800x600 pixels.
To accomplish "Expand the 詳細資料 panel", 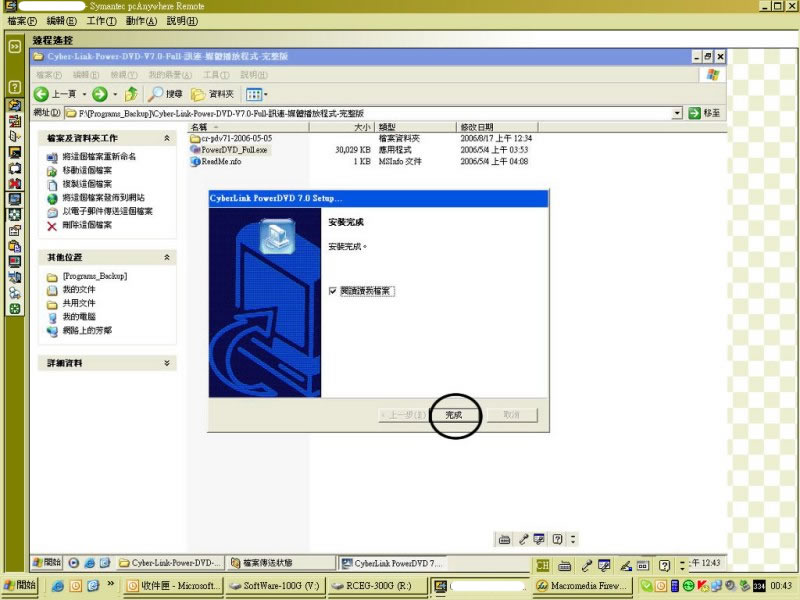I will click(167, 363).
